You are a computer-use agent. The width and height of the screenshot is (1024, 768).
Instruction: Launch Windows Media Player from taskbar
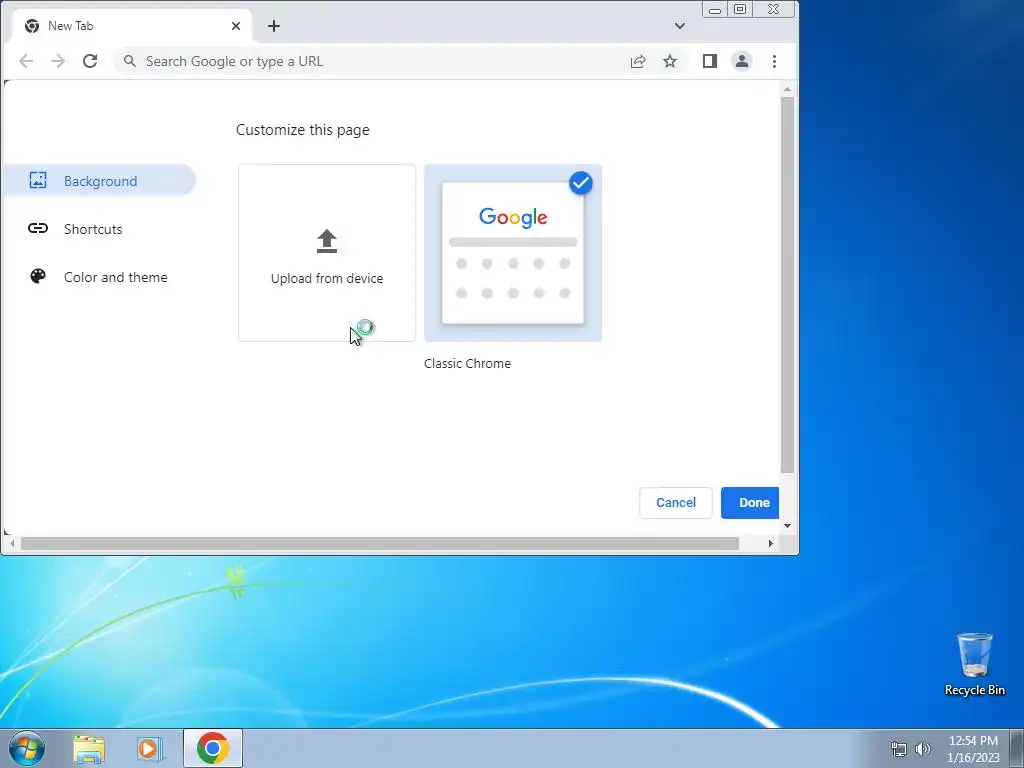149,749
